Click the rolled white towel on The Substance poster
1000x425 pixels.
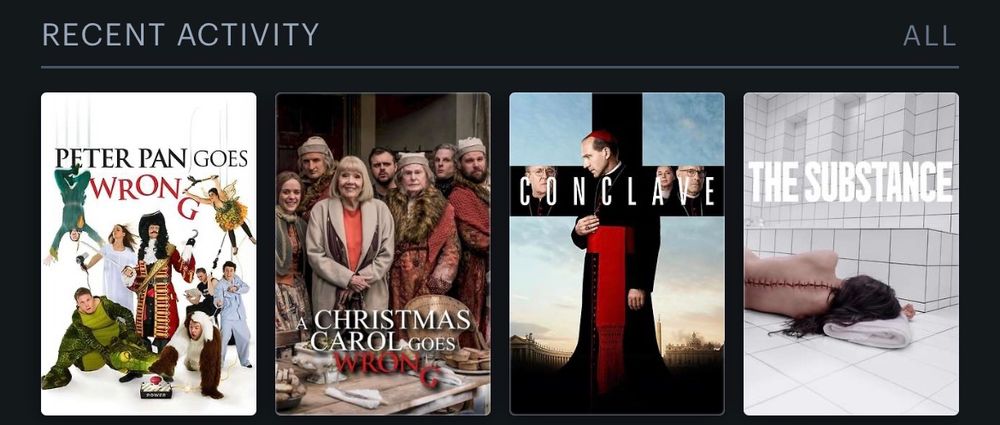[x=867, y=332]
